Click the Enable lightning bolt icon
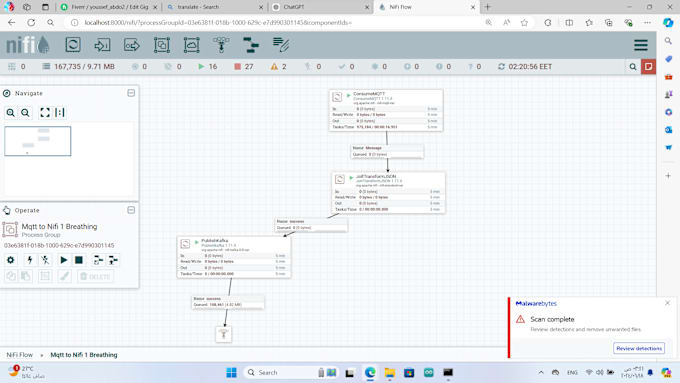Screen dimensions: 680x383 [x=29, y=260]
